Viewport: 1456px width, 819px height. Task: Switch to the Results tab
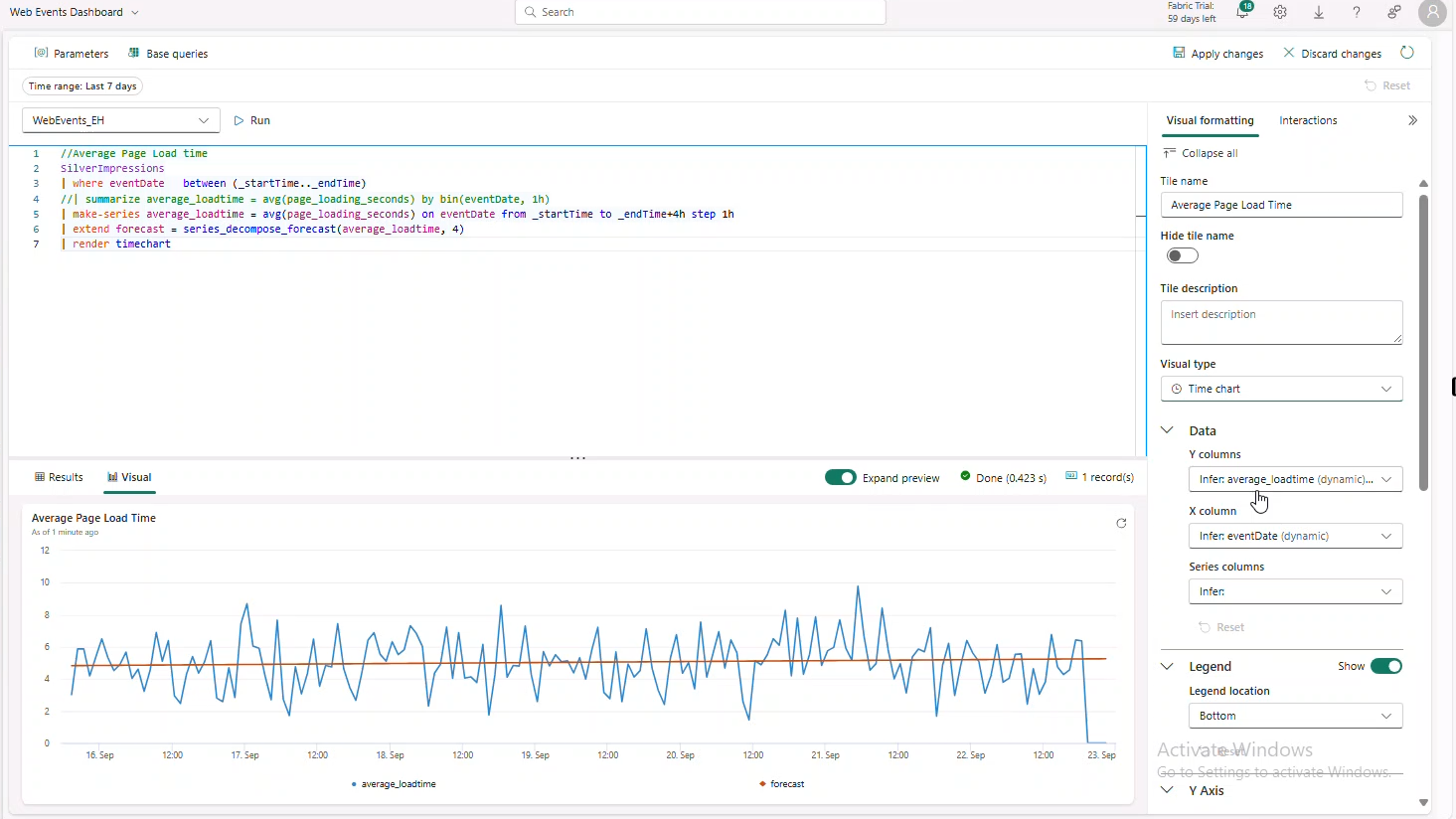(x=59, y=477)
